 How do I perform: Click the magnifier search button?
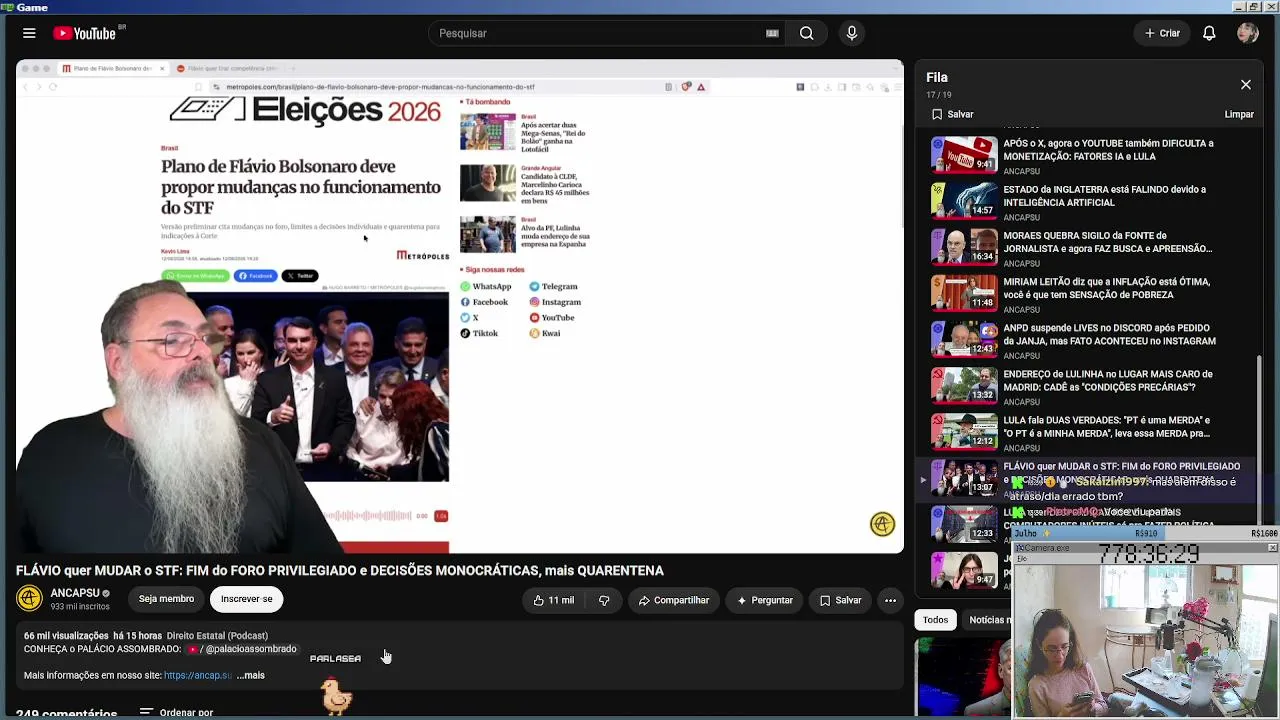[806, 33]
